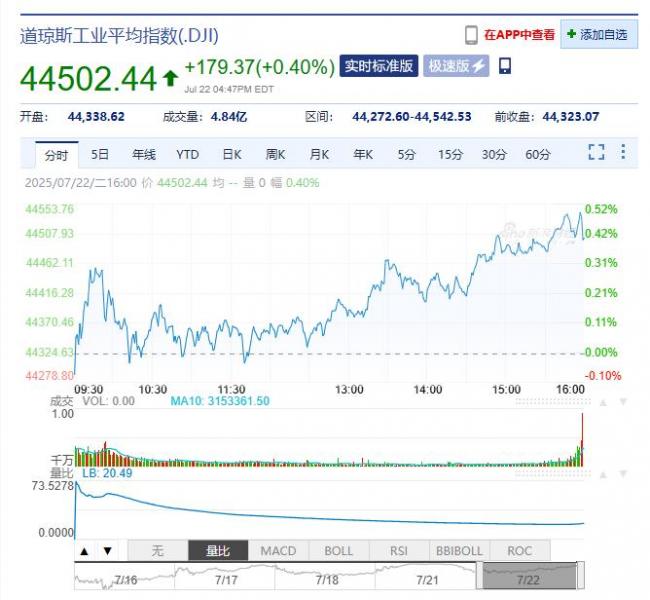Select the 周K chart tab
The image size is (650, 600).
[x=275, y=155]
